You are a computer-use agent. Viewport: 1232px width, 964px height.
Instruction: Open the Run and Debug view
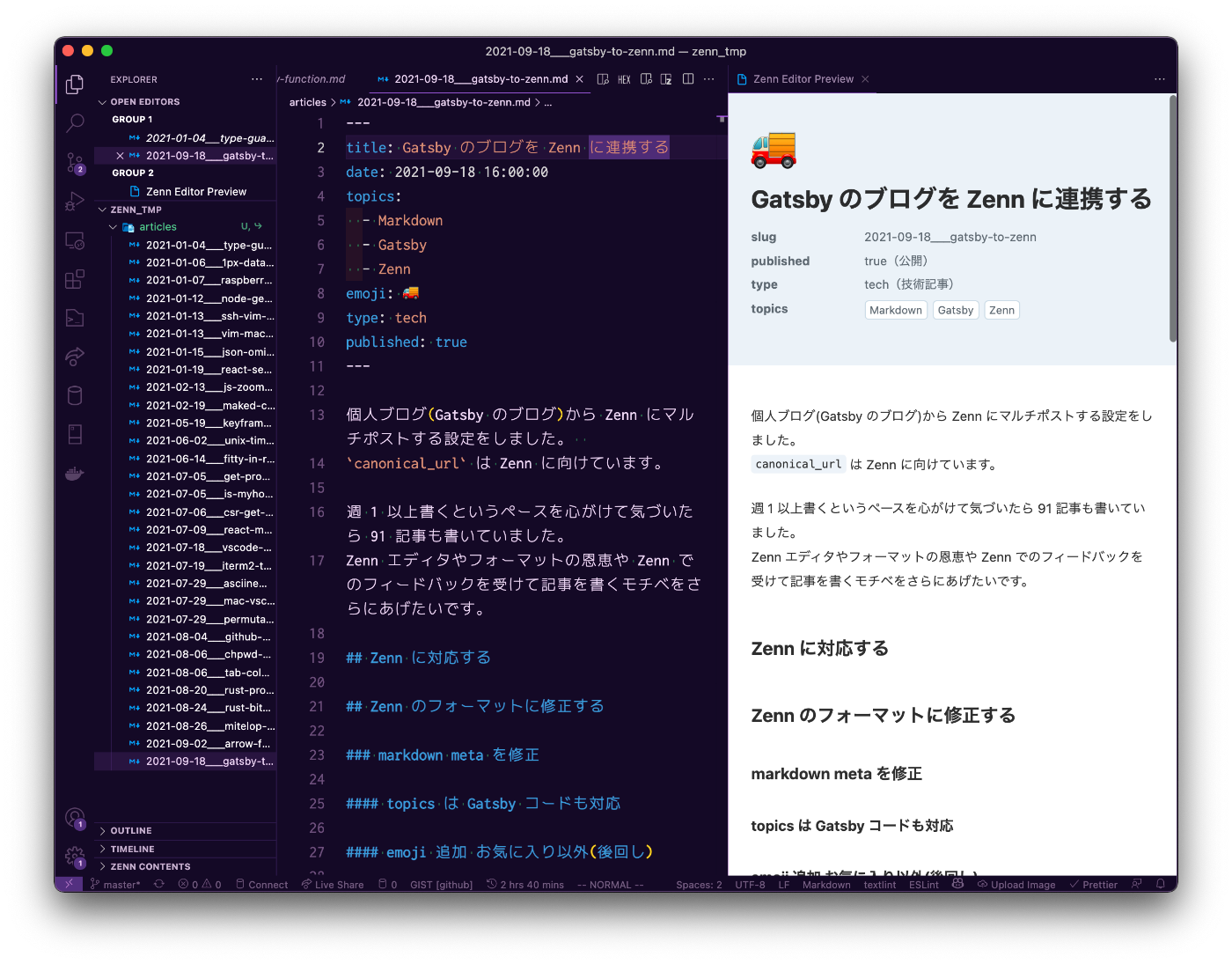(75, 202)
